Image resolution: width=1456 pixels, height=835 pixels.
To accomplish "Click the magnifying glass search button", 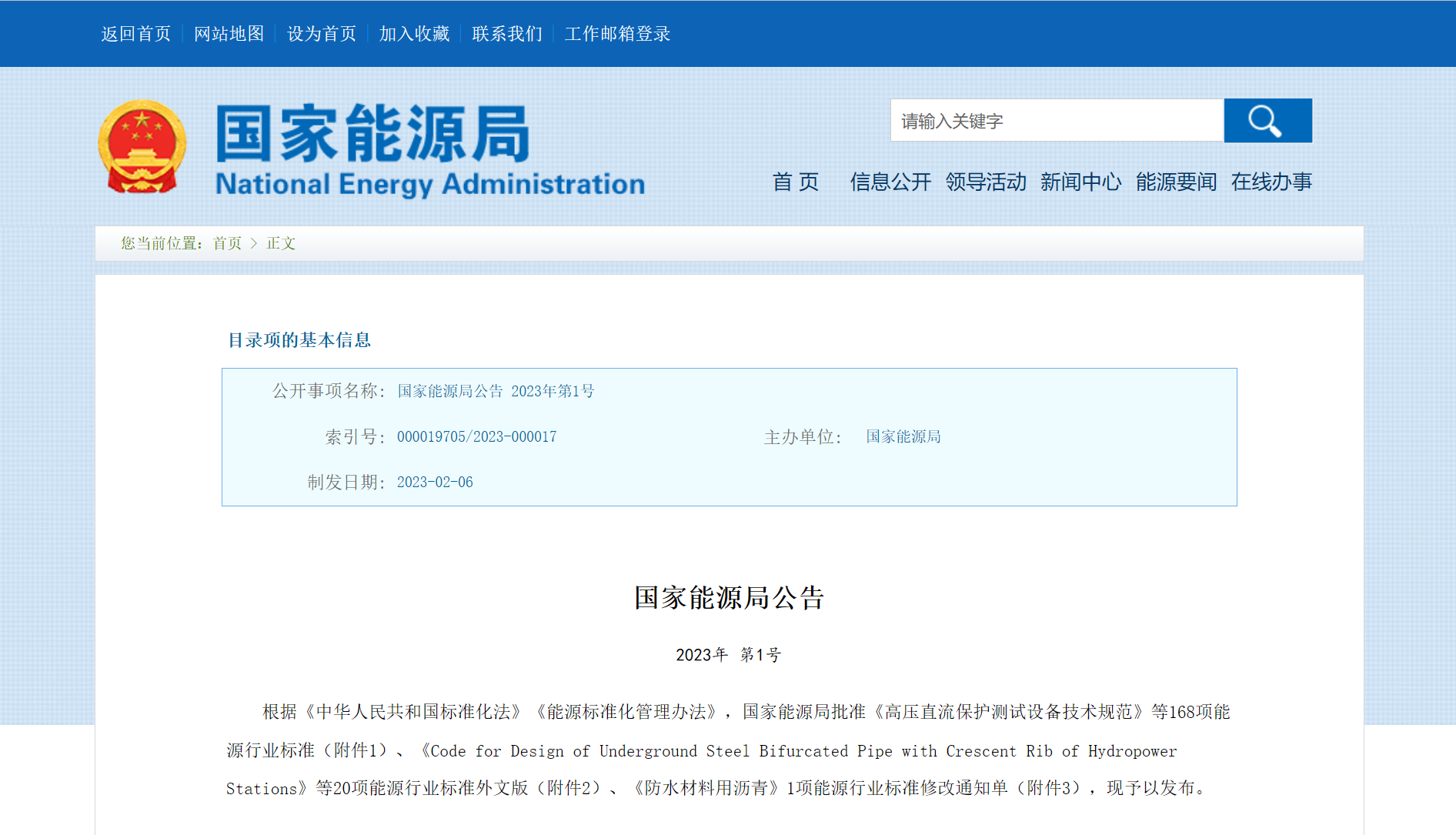I will coord(1267,121).
